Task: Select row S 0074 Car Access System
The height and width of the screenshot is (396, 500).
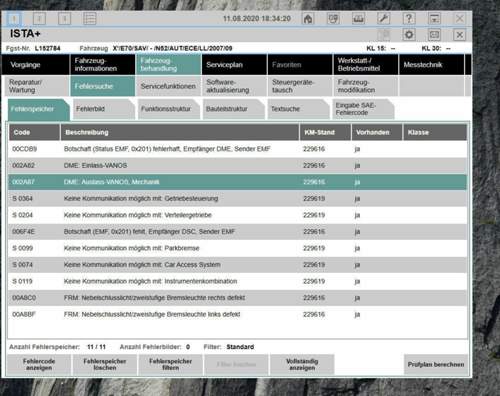Action: pos(237,265)
